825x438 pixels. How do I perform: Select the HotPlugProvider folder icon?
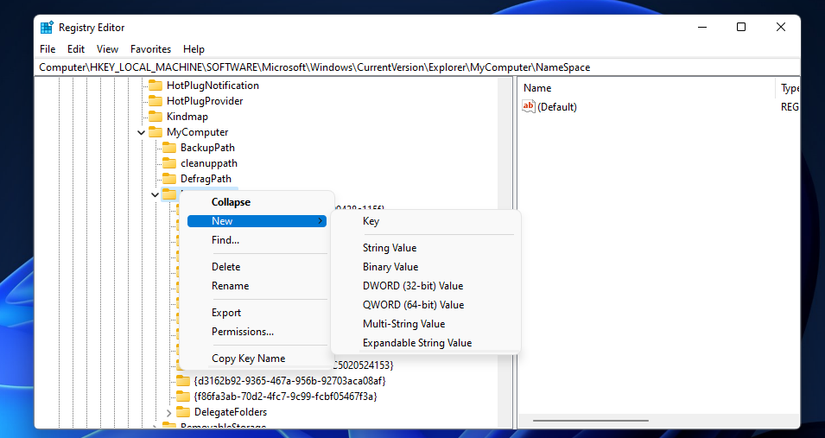[x=155, y=101]
